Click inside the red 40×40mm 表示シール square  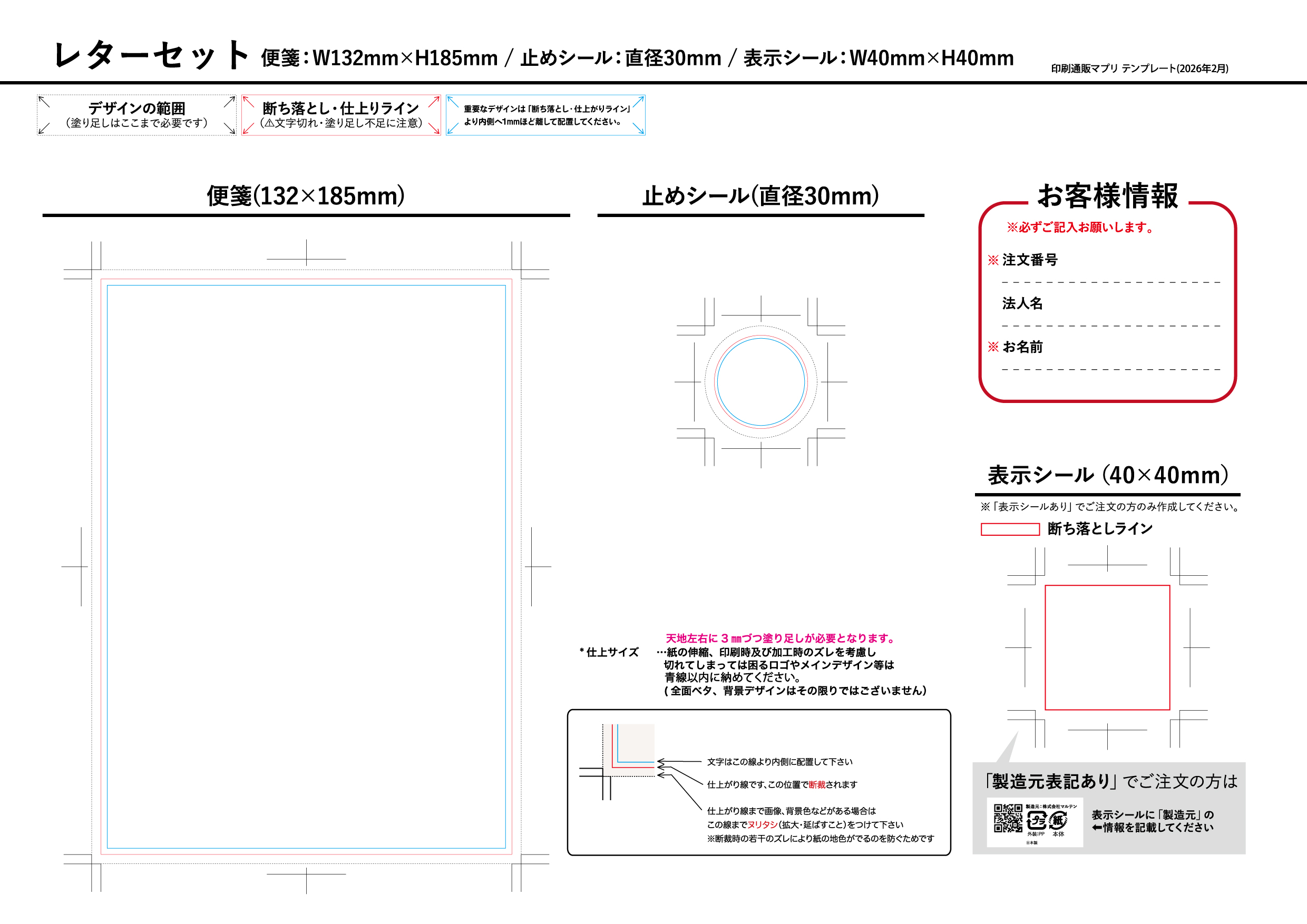pos(1107,647)
